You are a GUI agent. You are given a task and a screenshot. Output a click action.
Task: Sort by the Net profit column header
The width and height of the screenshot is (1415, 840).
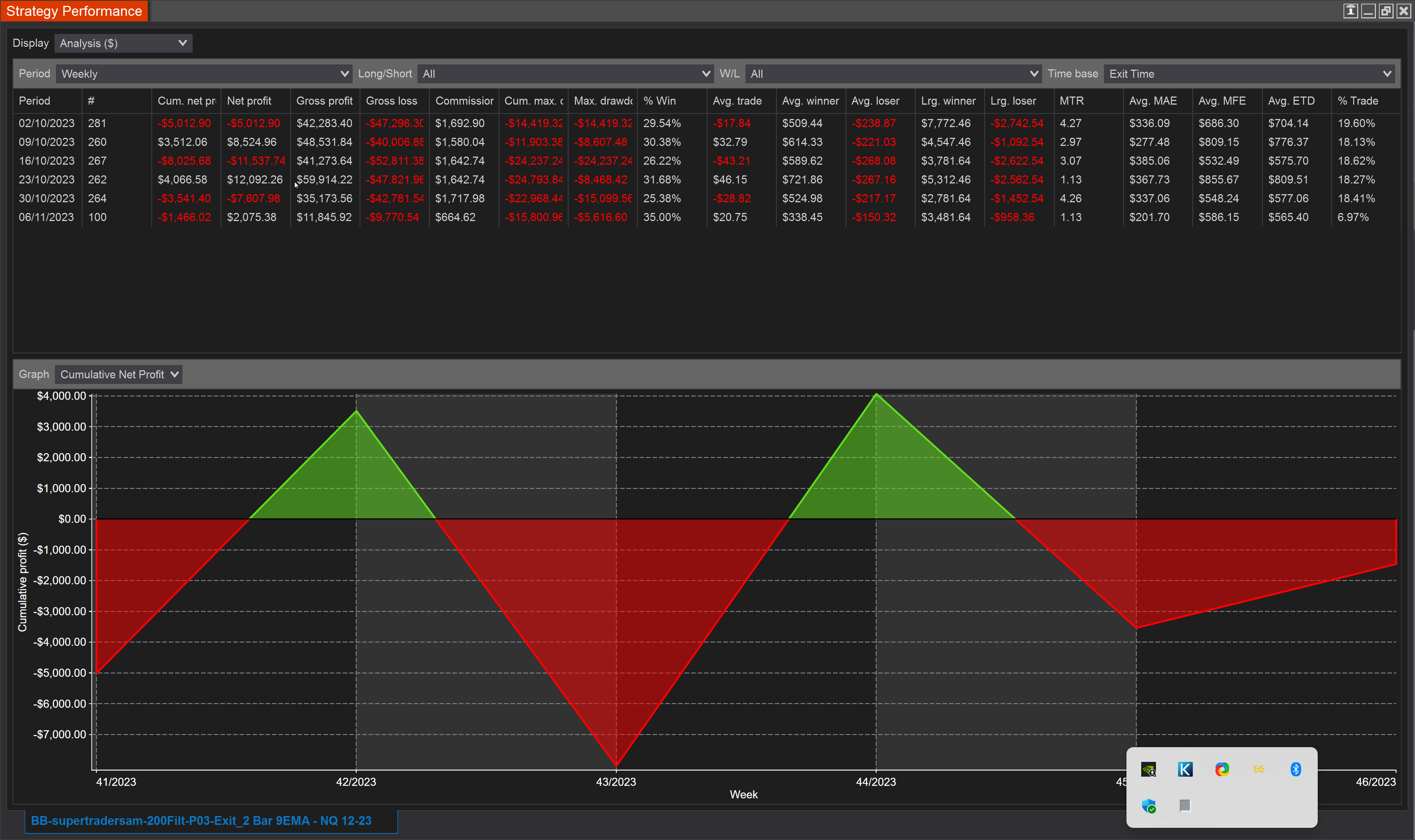point(256,101)
